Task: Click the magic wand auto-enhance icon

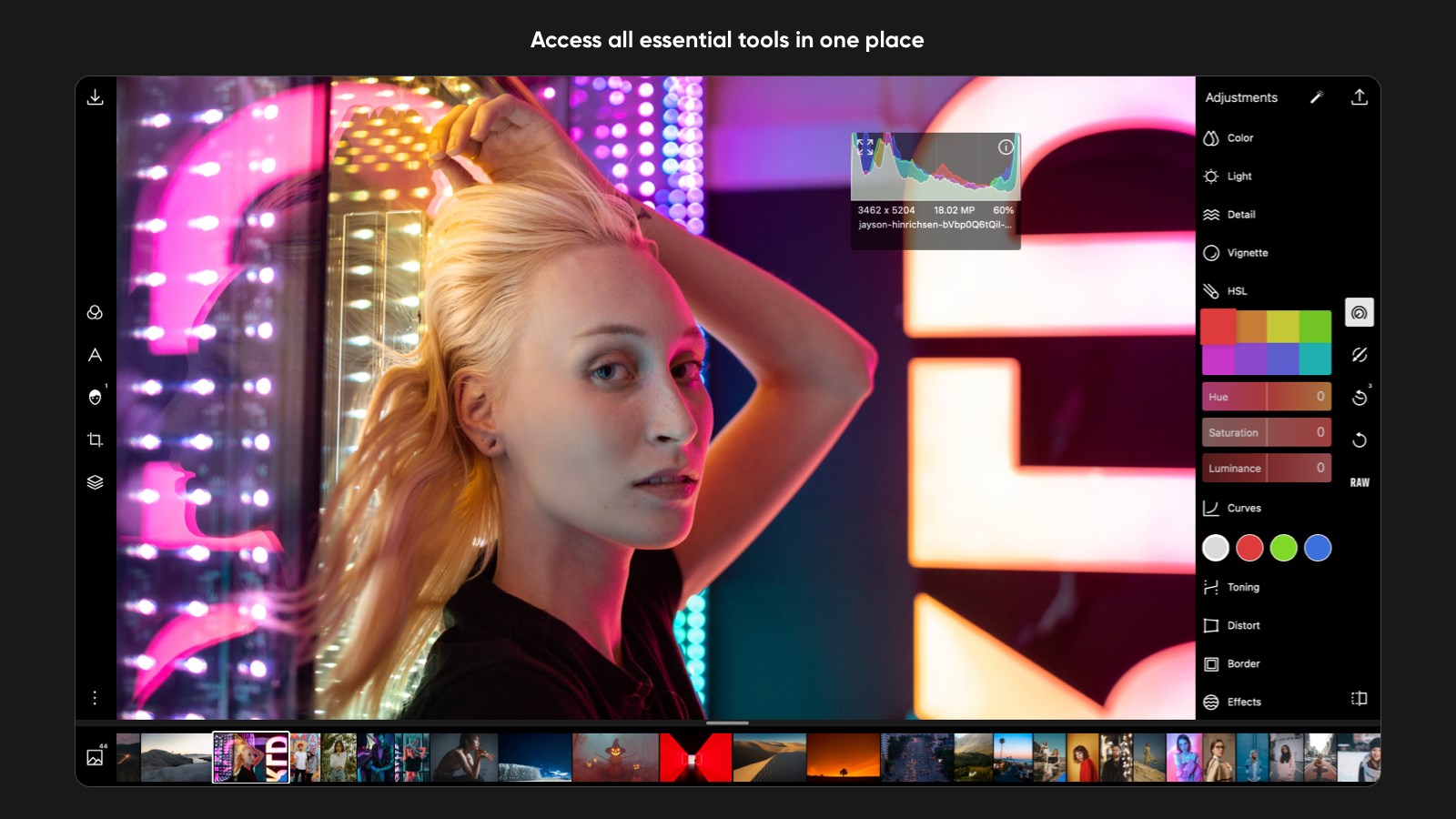Action: 1317,97
